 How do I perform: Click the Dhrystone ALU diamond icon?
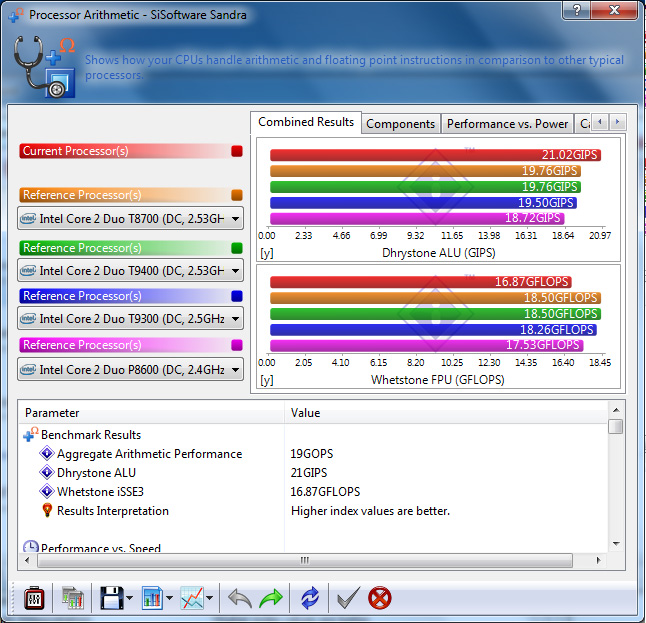(x=47, y=472)
